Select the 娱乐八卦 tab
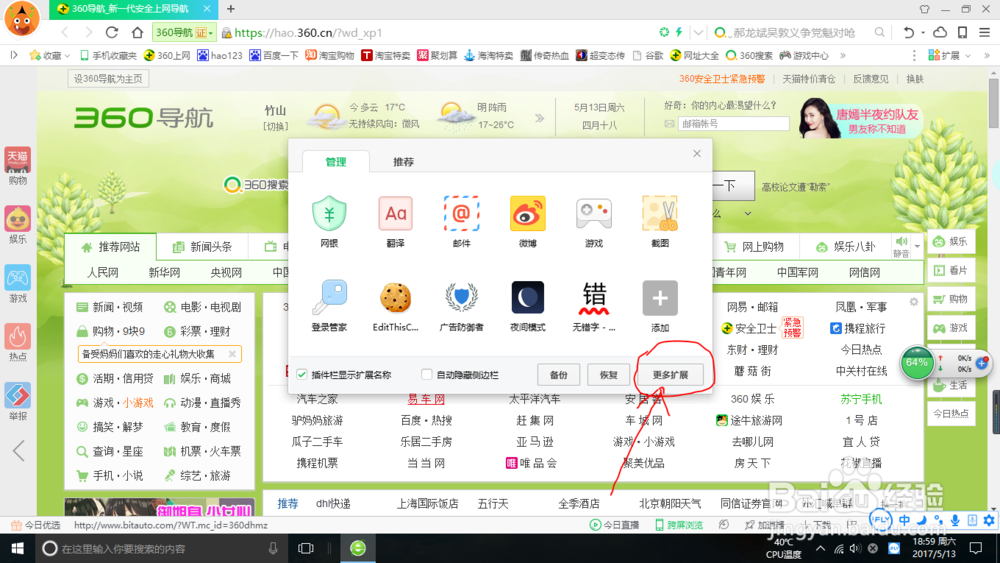1000x563 pixels. (846, 247)
